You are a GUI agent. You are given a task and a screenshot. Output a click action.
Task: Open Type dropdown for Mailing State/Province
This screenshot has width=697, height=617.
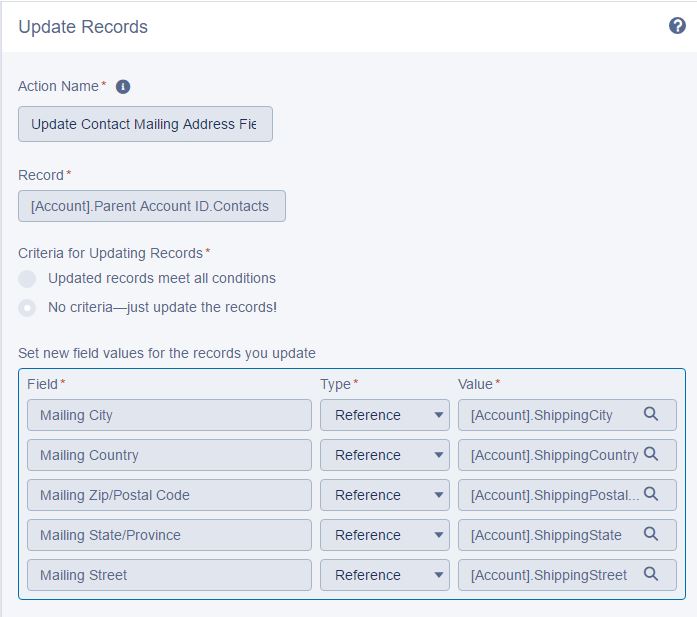pyautogui.click(x=384, y=535)
